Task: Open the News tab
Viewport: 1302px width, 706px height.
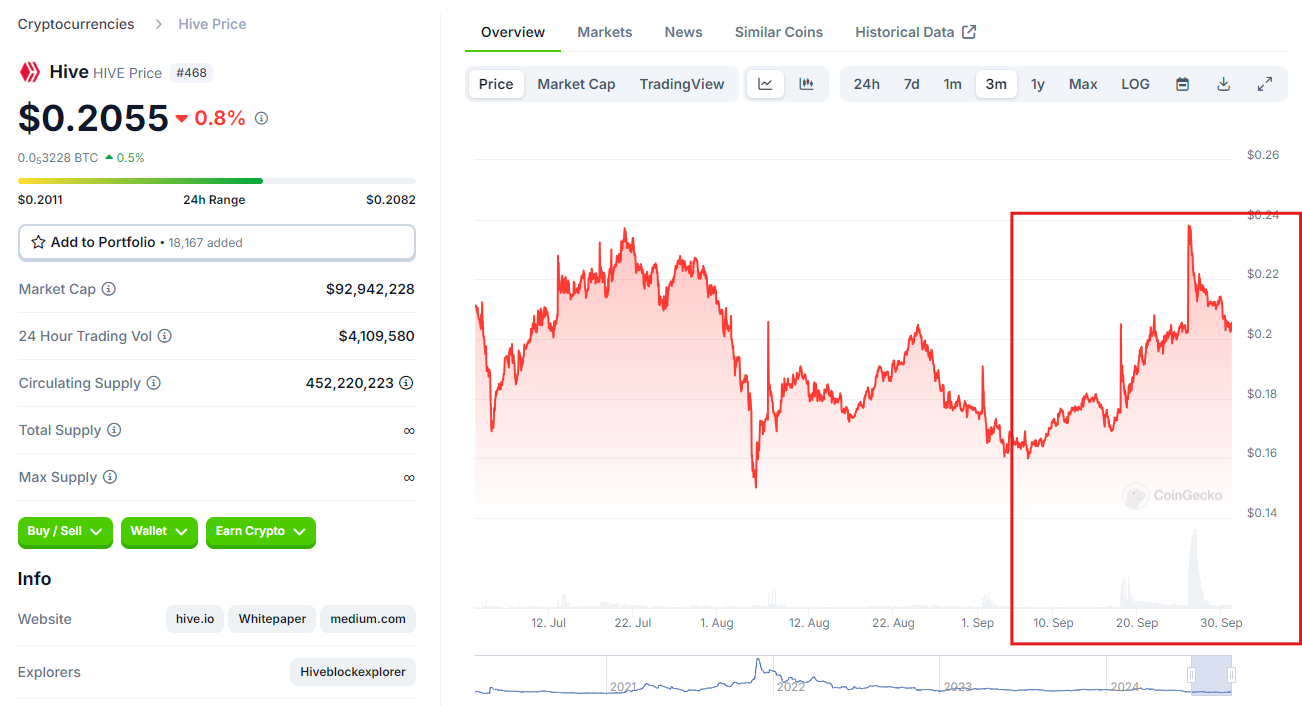Action: (684, 32)
